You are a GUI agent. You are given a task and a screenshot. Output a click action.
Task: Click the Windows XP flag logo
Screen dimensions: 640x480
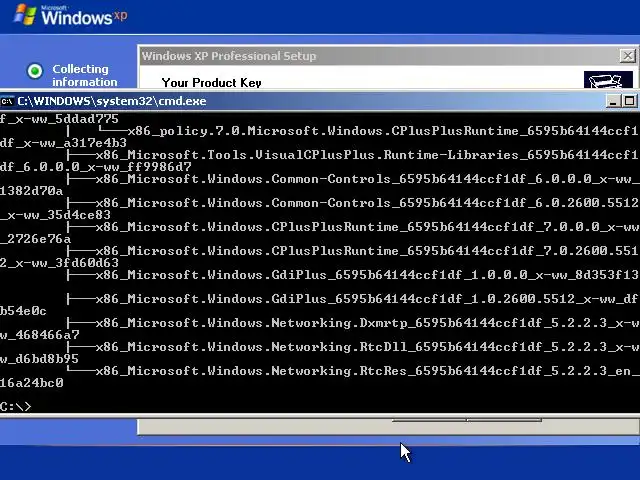25,15
